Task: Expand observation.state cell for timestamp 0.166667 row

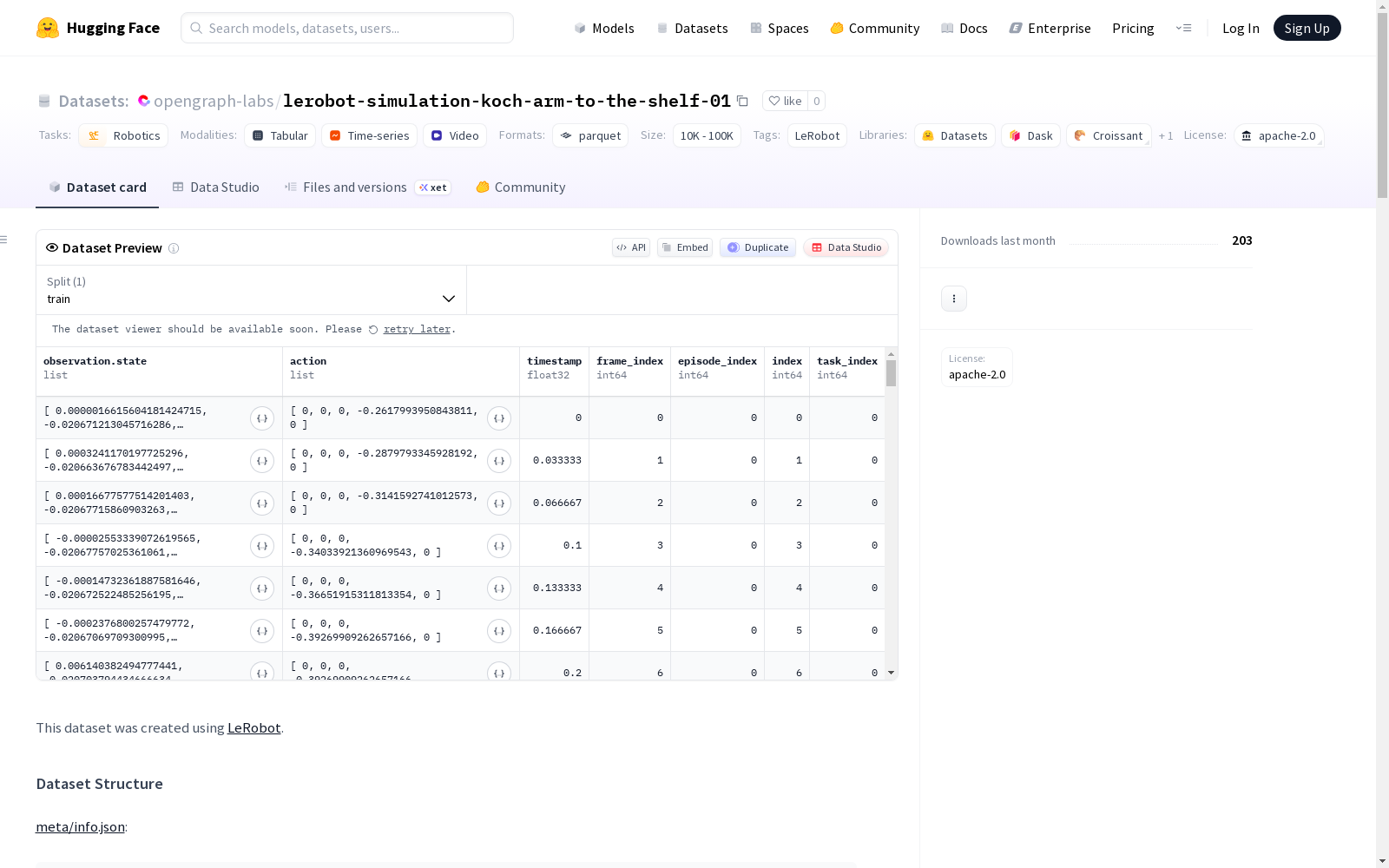Action: tap(262, 631)
